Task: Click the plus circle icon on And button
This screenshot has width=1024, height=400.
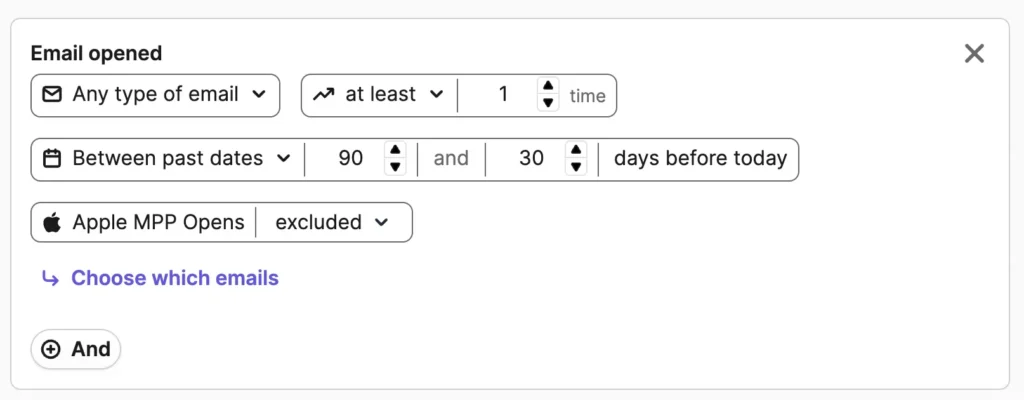Action: click(x=51, y=350)
